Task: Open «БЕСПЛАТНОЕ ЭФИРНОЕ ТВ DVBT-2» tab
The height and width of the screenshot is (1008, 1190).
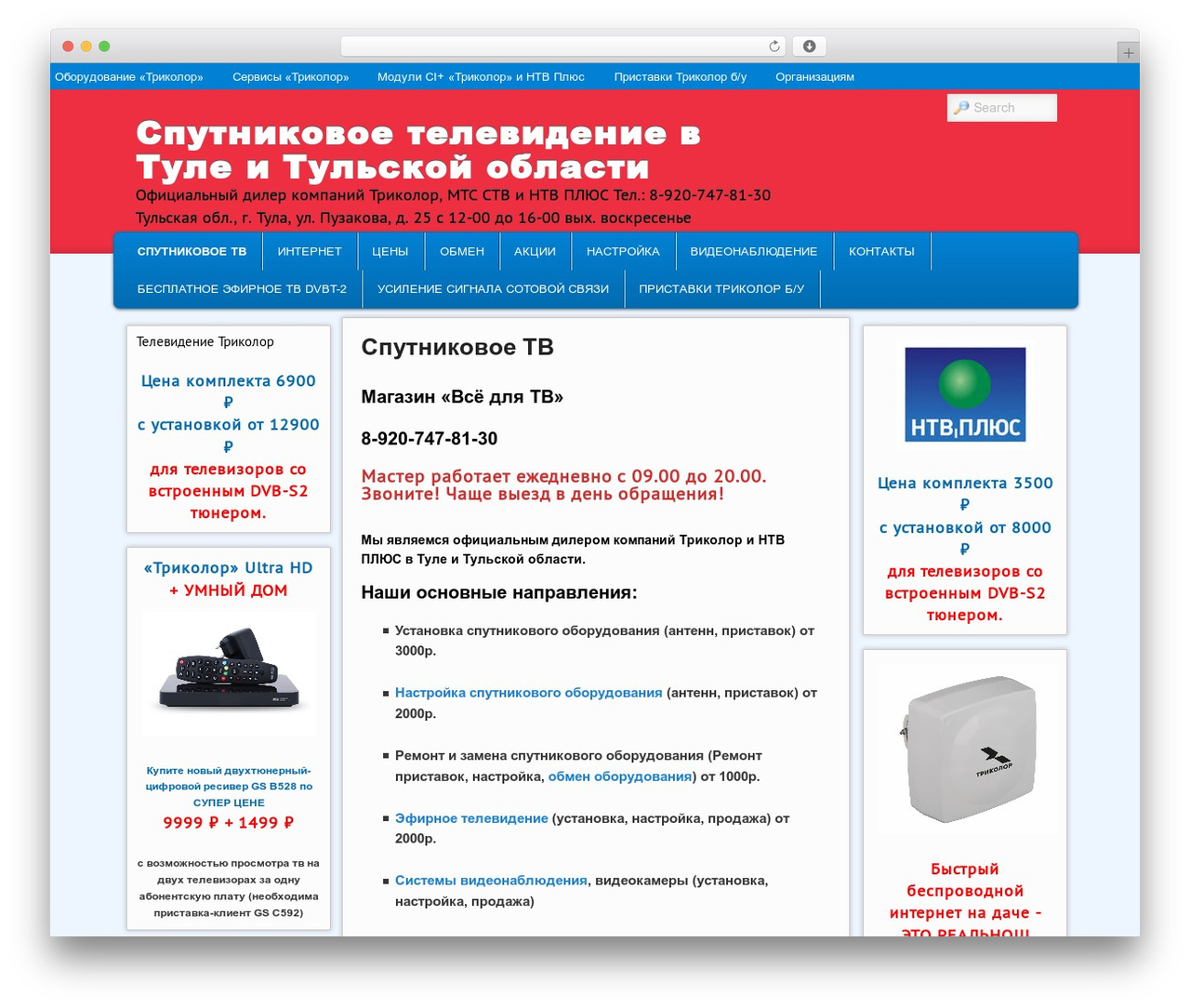Action: click(x=242, y=289)
